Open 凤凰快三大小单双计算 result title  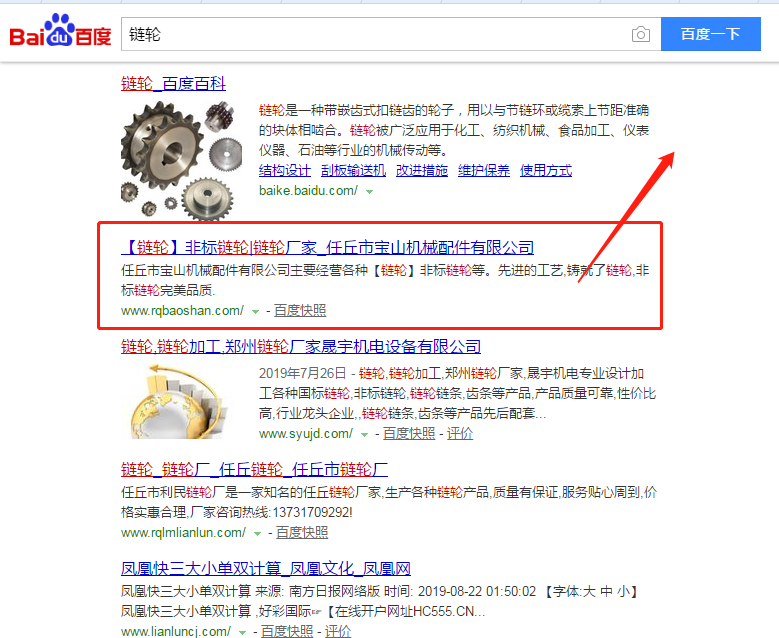tap(266, 568)
